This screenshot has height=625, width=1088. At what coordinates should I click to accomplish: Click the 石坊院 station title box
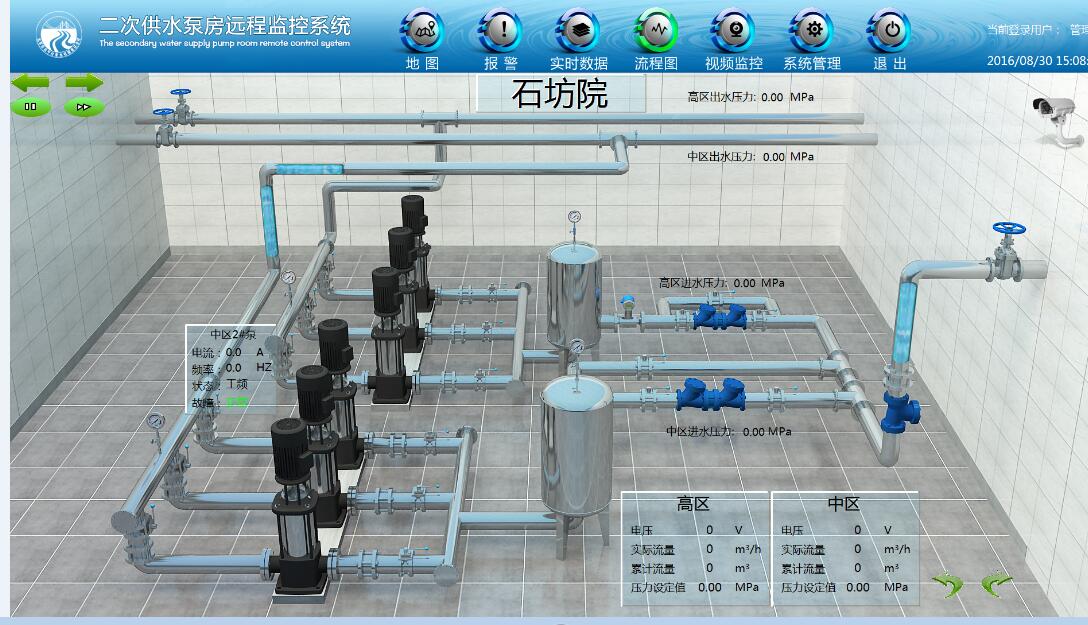pos(560,94)
